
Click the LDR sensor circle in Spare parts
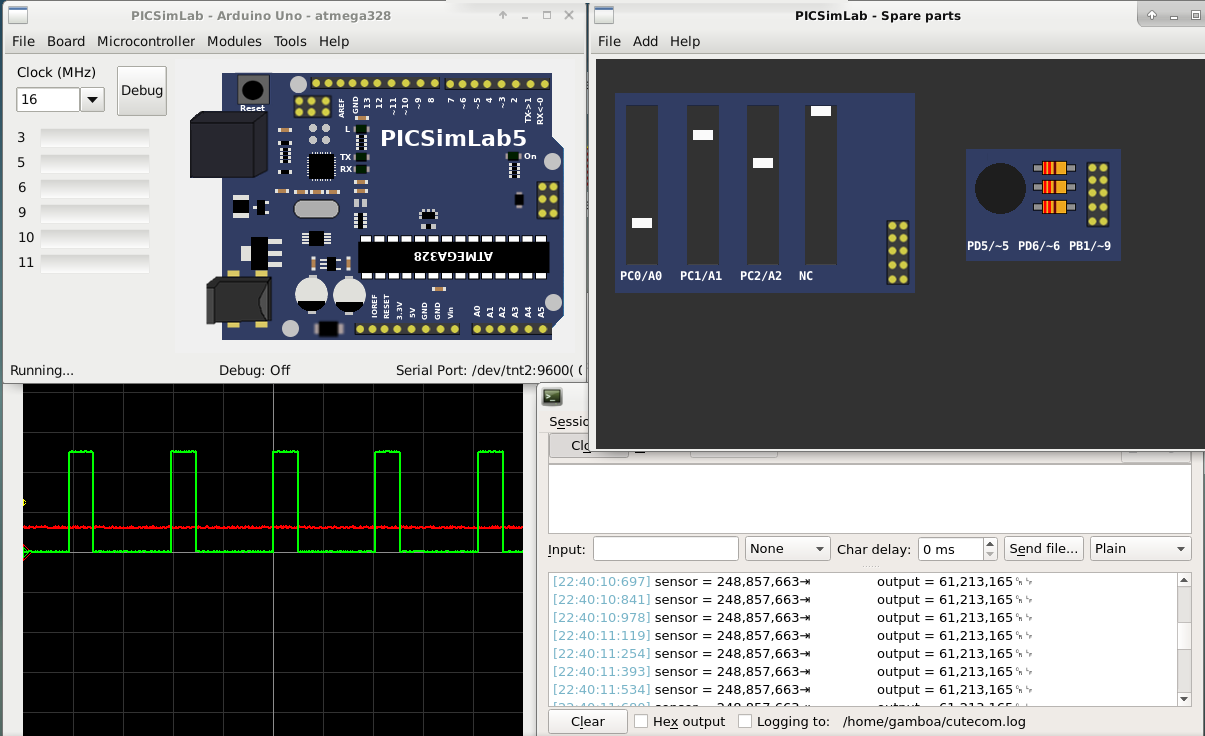click(x=999, y=188)
